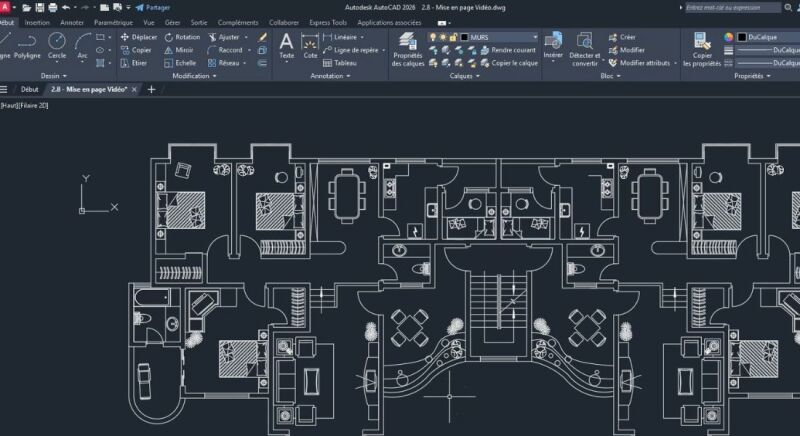Viewport: 800px width, 436px height.
Task: Click the Rectangle tool icon in Dessin
Action: point(101,37)
